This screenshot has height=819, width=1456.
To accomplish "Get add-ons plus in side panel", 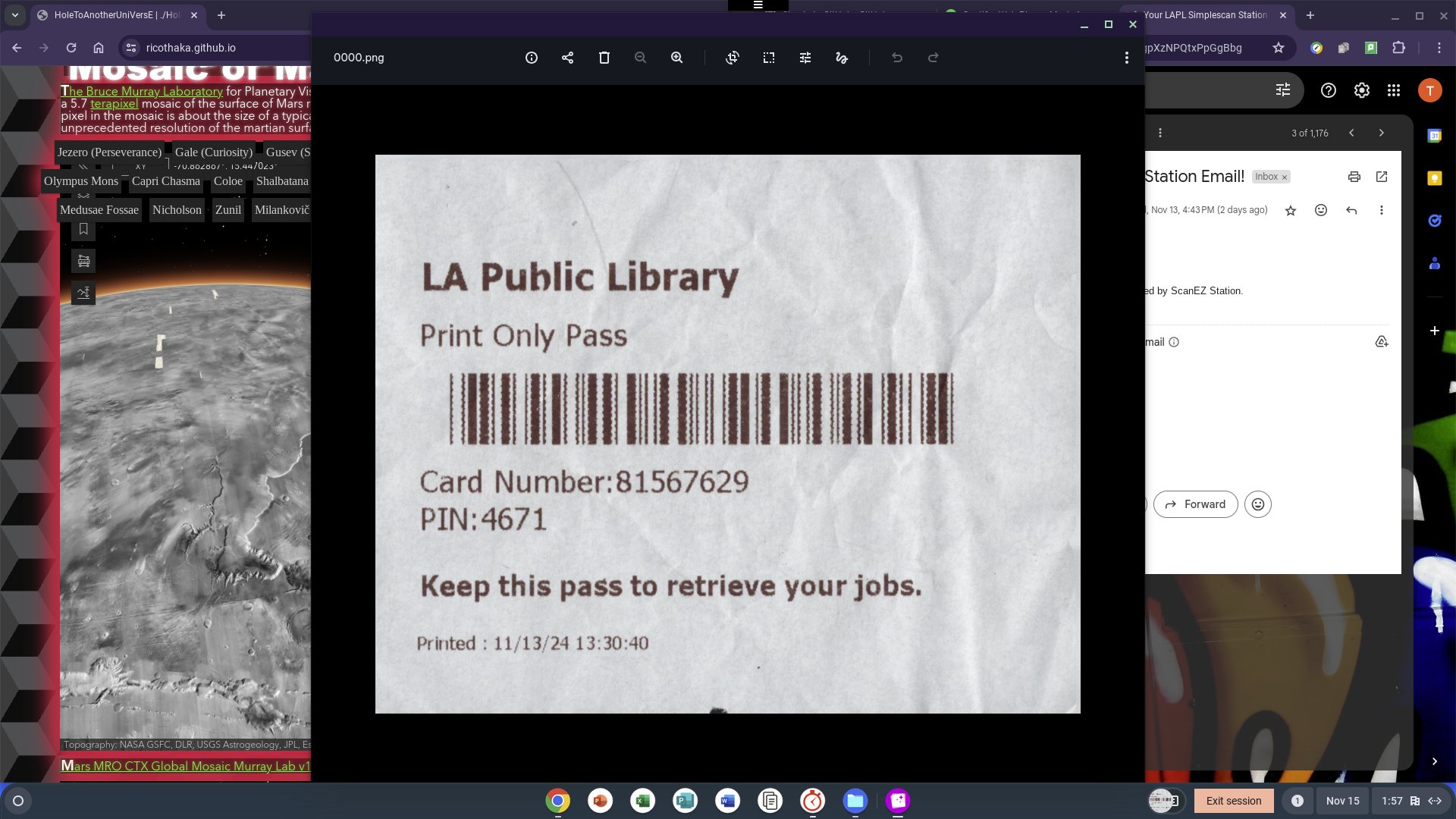I will click(1435, 331).
